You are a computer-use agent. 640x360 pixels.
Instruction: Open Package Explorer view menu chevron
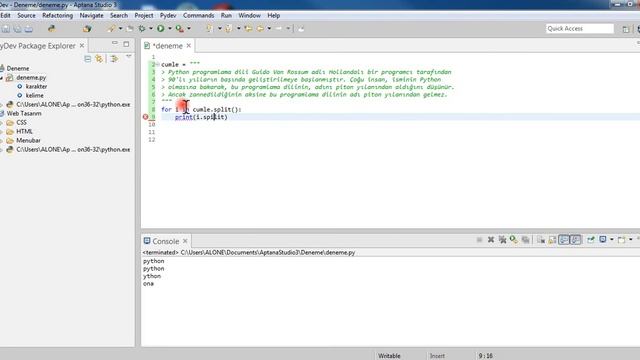pyautogui.click(x=129, y=57)
